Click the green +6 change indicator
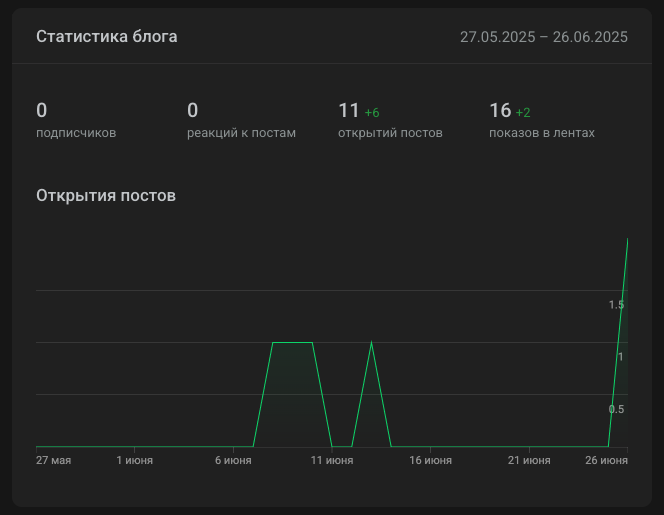 click(x=372, y=112)
